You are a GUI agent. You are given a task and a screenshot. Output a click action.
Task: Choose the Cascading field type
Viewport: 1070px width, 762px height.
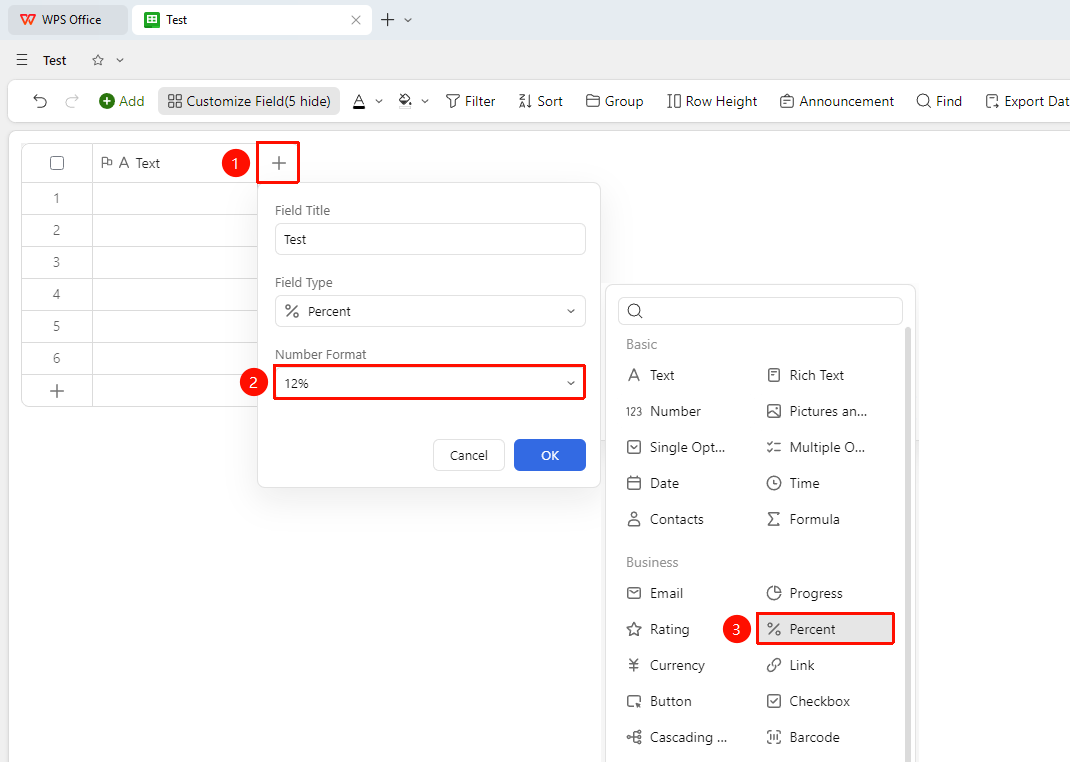[676, 737]
